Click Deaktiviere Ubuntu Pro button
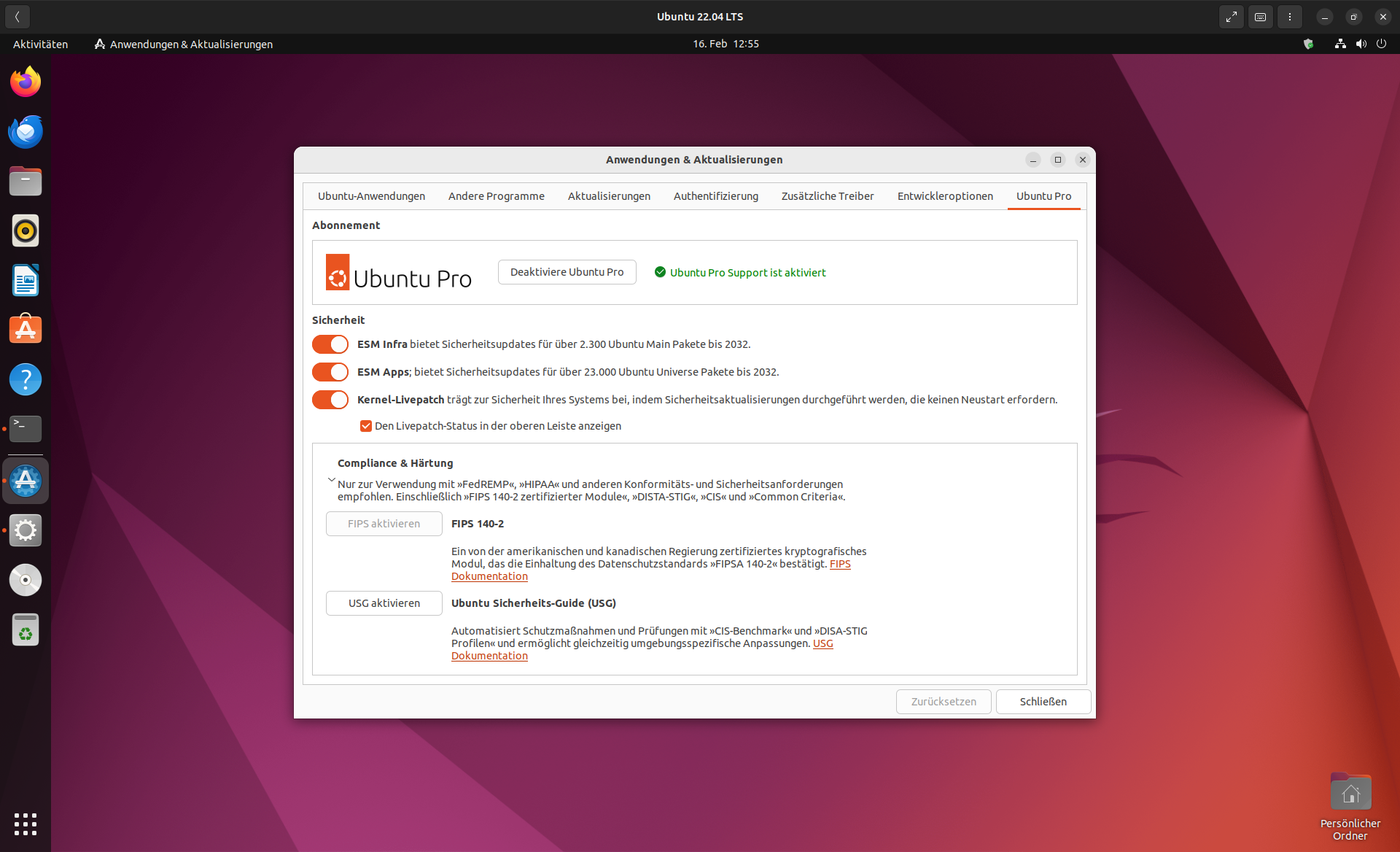The height and width of the screenshot is (852, 1400). 567,272
